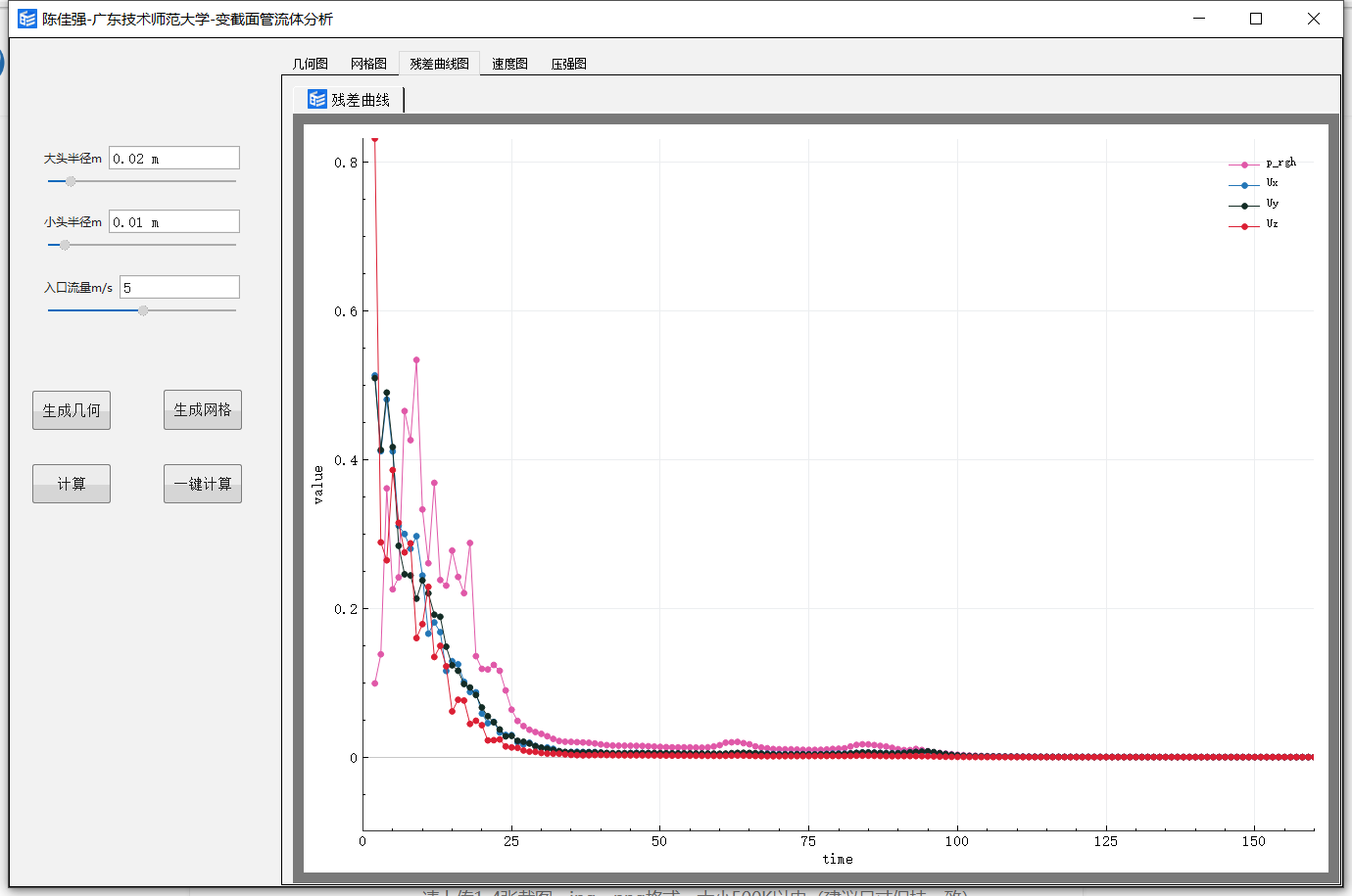Click the Ux legend marker
The width and height of the screenshot is (1352, 896).
pos(1244,185)
